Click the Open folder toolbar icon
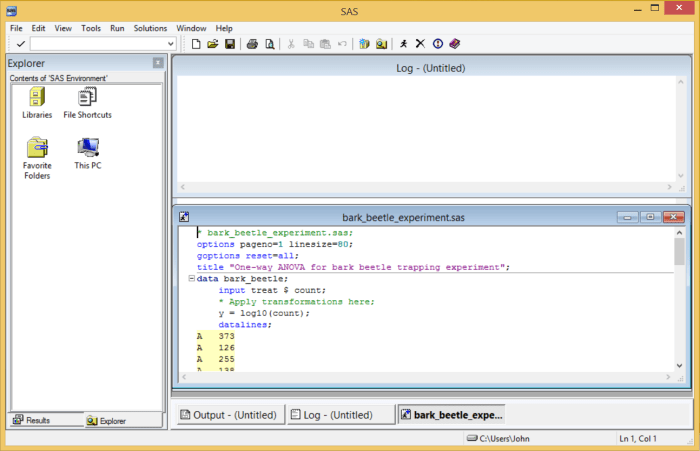700x451 pixels. pyautogui.click(x=213, y=44)
